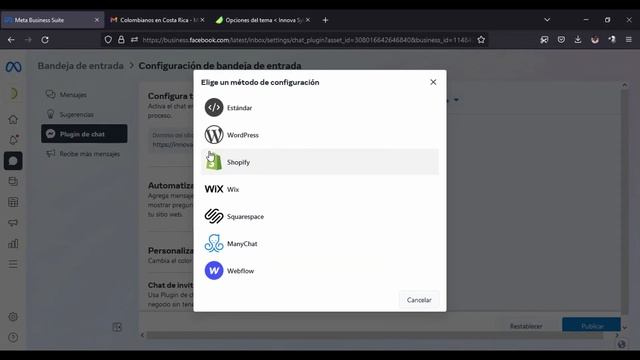This screenshot has width=640, height=360.
Task: Open Firefox application menu hamburger
Action: point(629,40)
